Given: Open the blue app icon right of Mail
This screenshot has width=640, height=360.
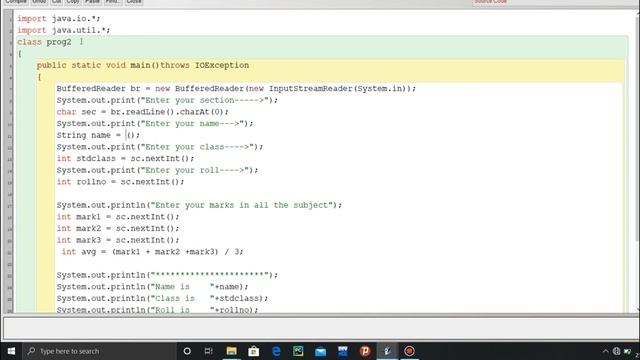Looking at the screenshot, I should pos(342,351).
